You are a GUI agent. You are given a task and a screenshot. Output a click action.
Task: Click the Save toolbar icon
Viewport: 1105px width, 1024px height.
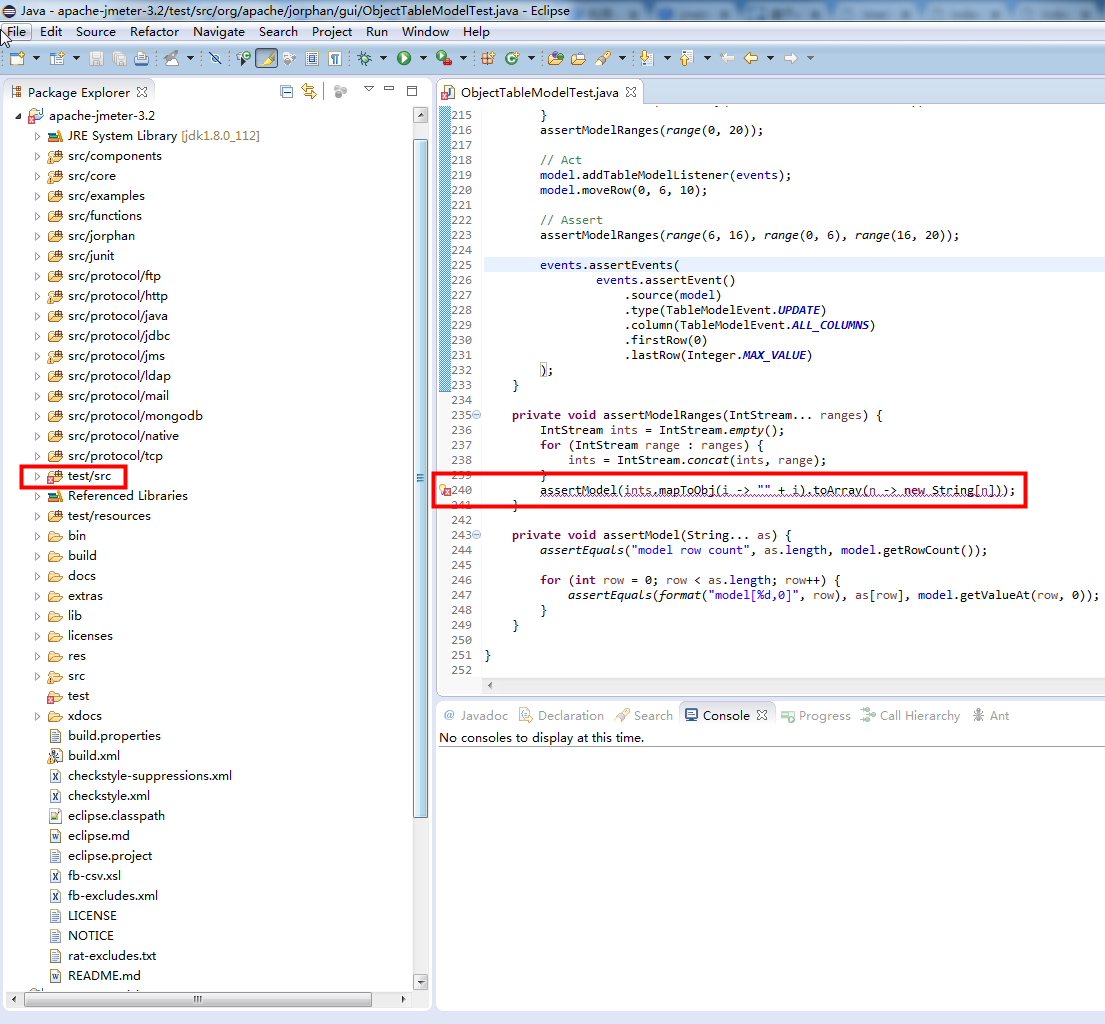(97, 58)
